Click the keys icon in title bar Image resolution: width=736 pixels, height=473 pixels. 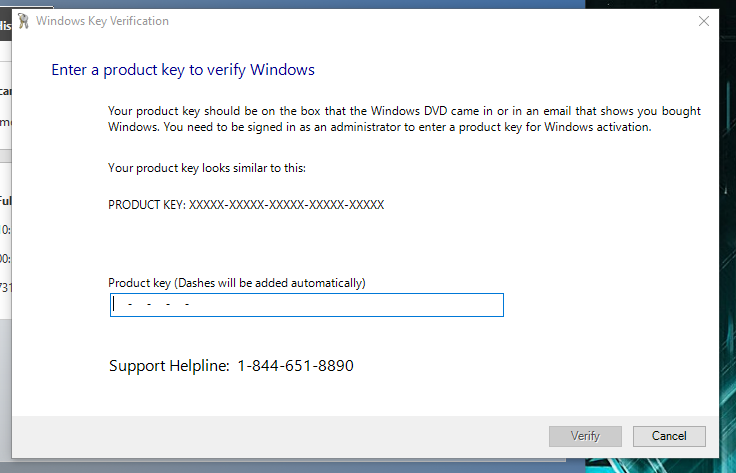23,21
